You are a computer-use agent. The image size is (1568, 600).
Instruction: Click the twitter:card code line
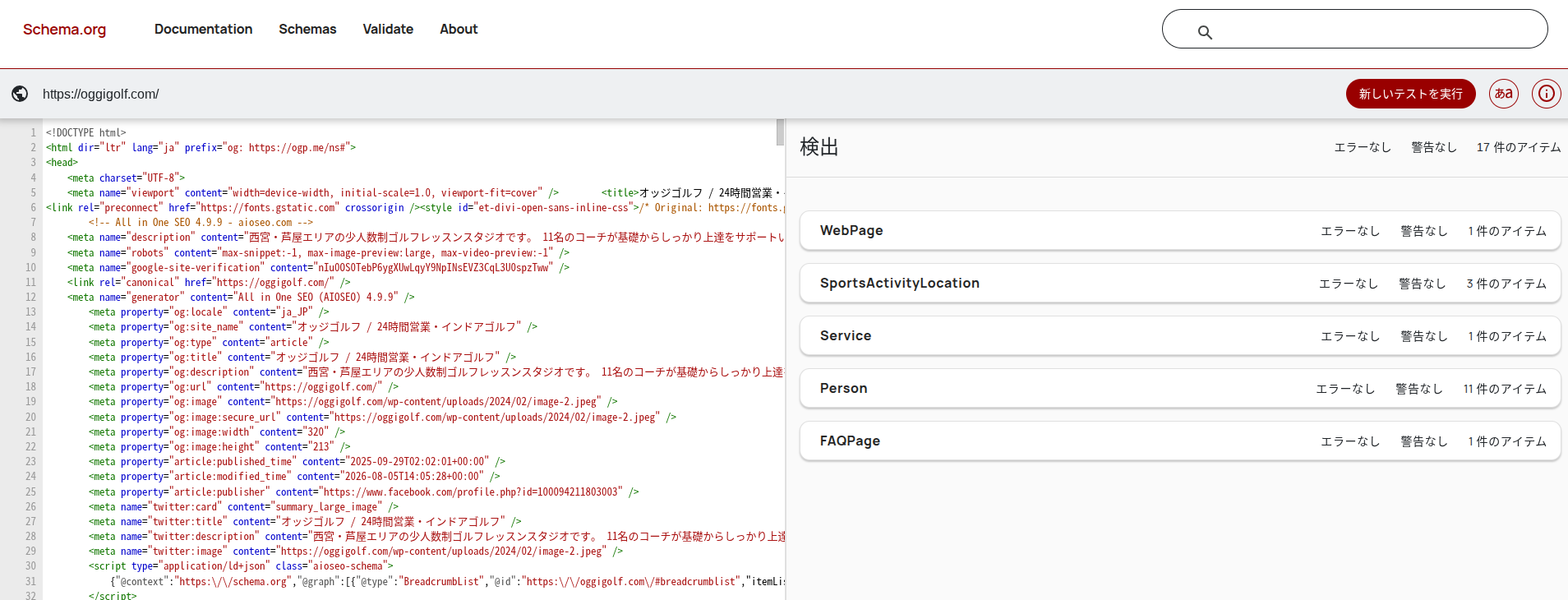(x=243, y=506)
